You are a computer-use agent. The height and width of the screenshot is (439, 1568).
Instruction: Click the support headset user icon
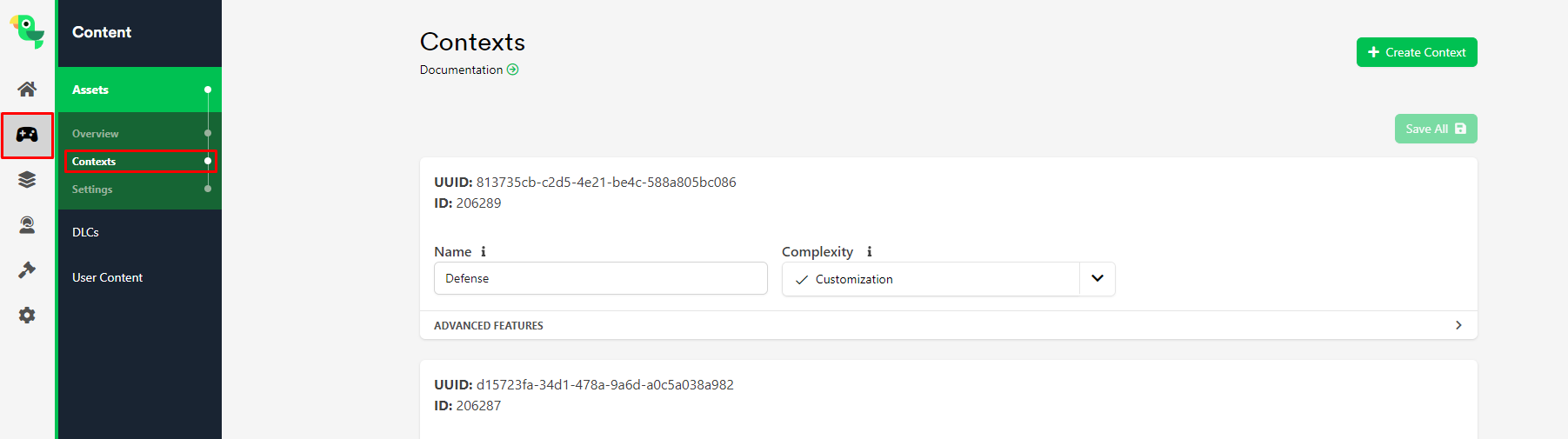[27, 225]
